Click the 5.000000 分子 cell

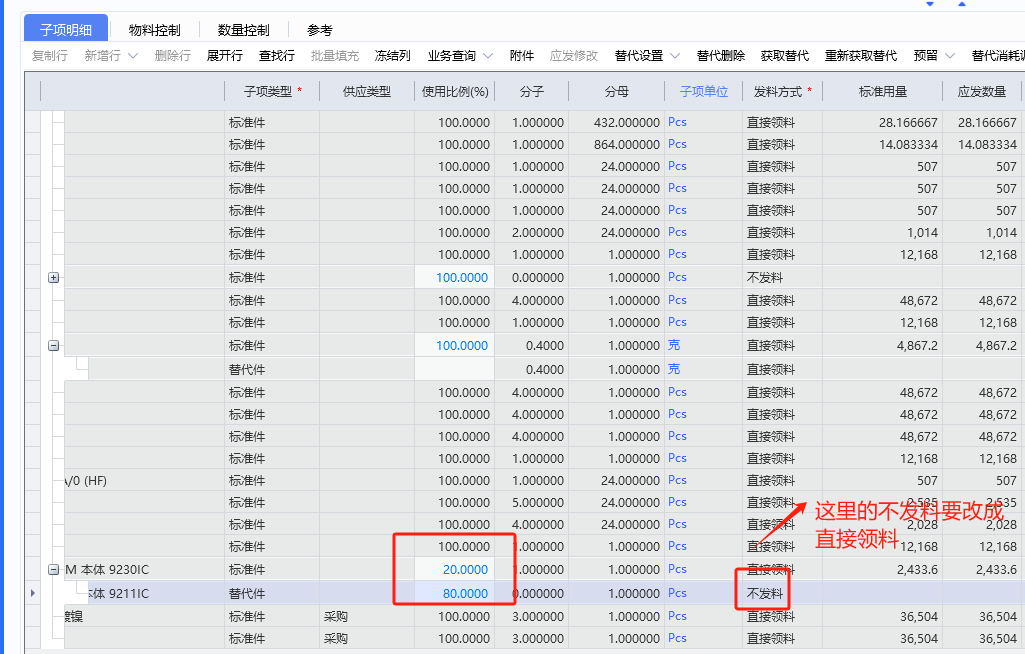pyautogui.click(x=531, y=502)
